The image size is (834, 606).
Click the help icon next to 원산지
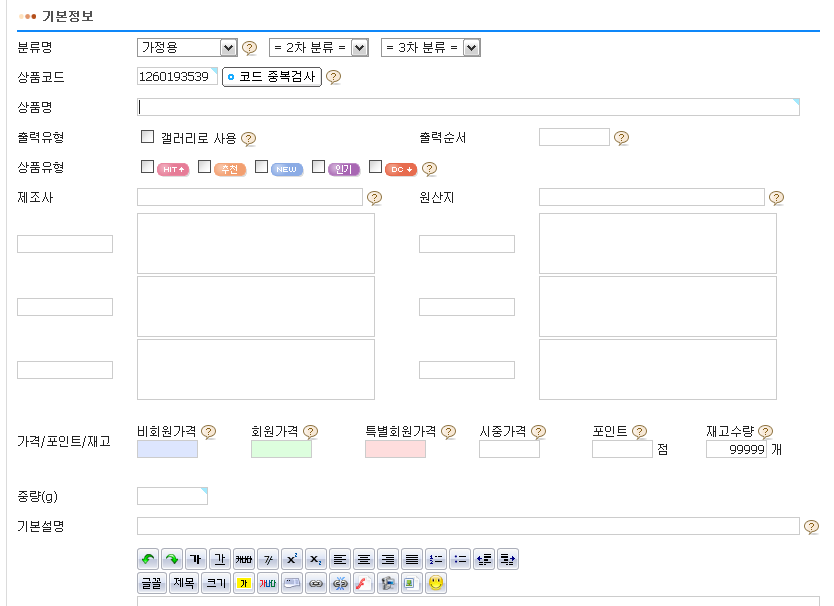pos(776,198)
